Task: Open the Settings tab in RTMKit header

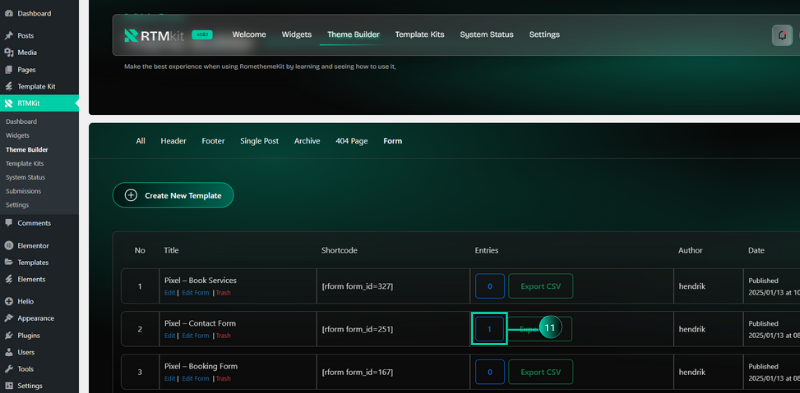Action: 544,35
